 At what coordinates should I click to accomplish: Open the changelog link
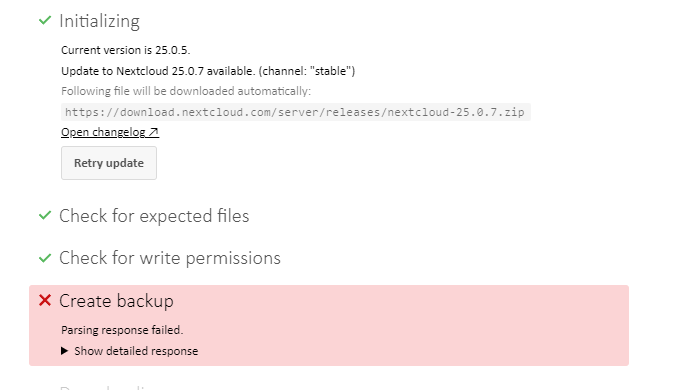(x=110, y=132)
